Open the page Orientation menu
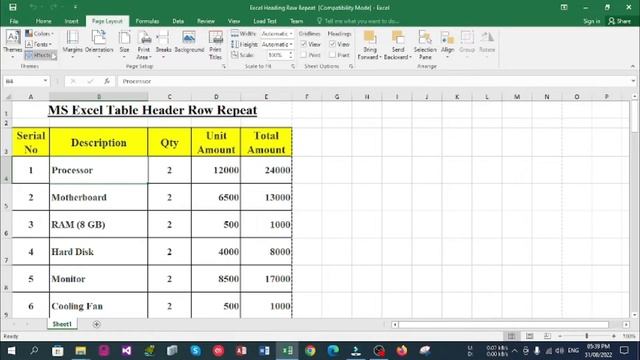The width and height of the screenshot is (640, 360). [x=99, y=44]
